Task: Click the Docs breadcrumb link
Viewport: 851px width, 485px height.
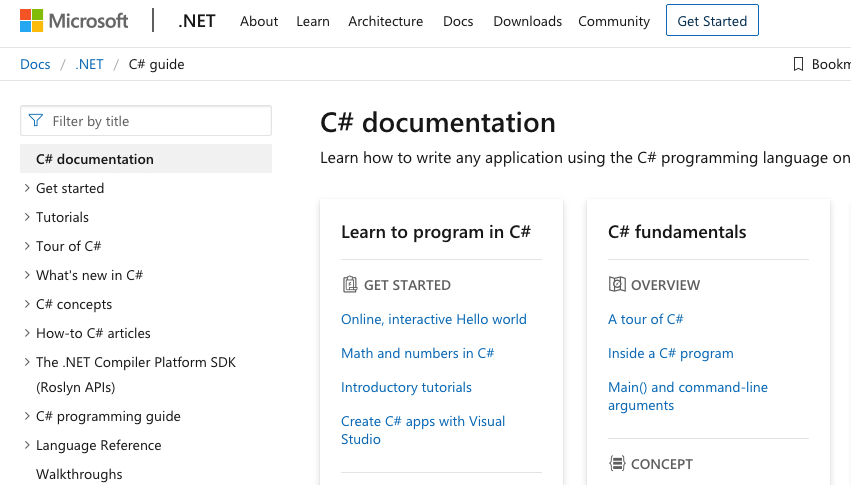Action: [35, 64]
